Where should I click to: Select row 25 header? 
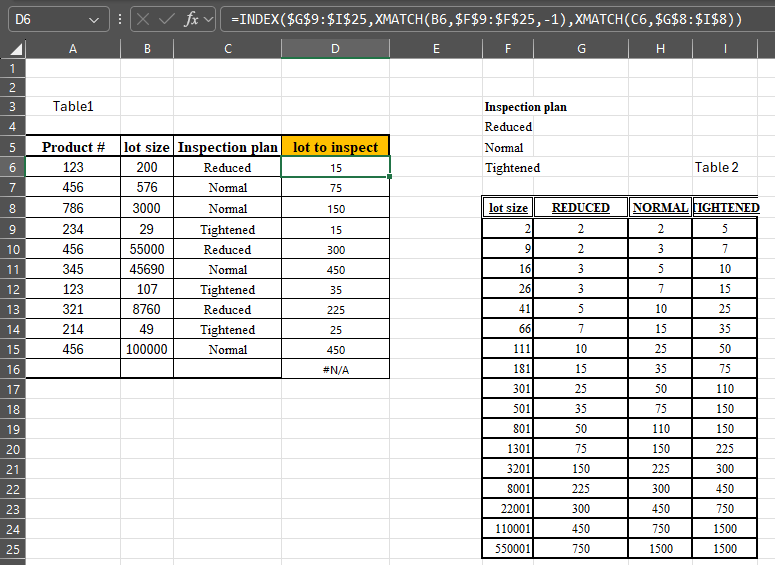tap(12, 549)
